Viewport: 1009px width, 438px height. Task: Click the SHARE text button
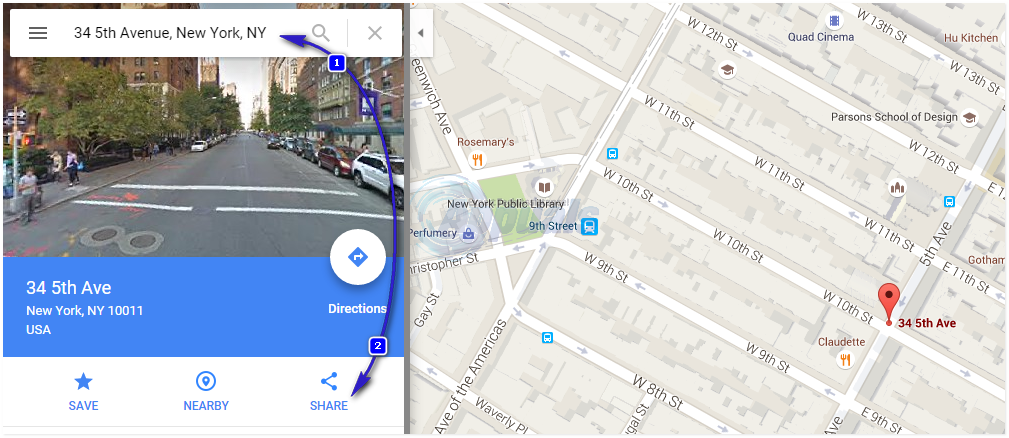tap(329, 406)
